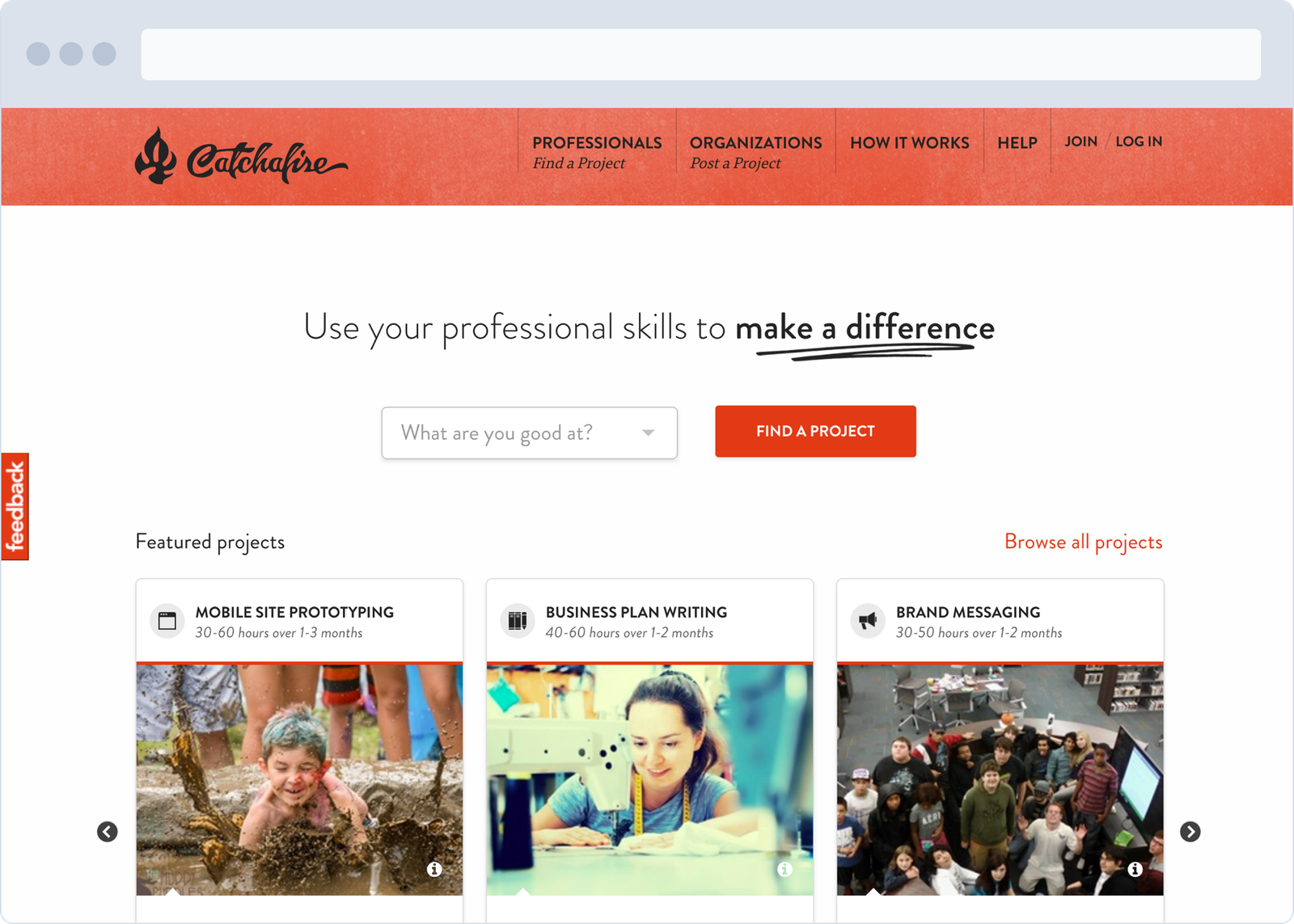Open the info icon on the sewing woman photo
Viewport: 1294px width, 924px height.
[x=784, y=869]
